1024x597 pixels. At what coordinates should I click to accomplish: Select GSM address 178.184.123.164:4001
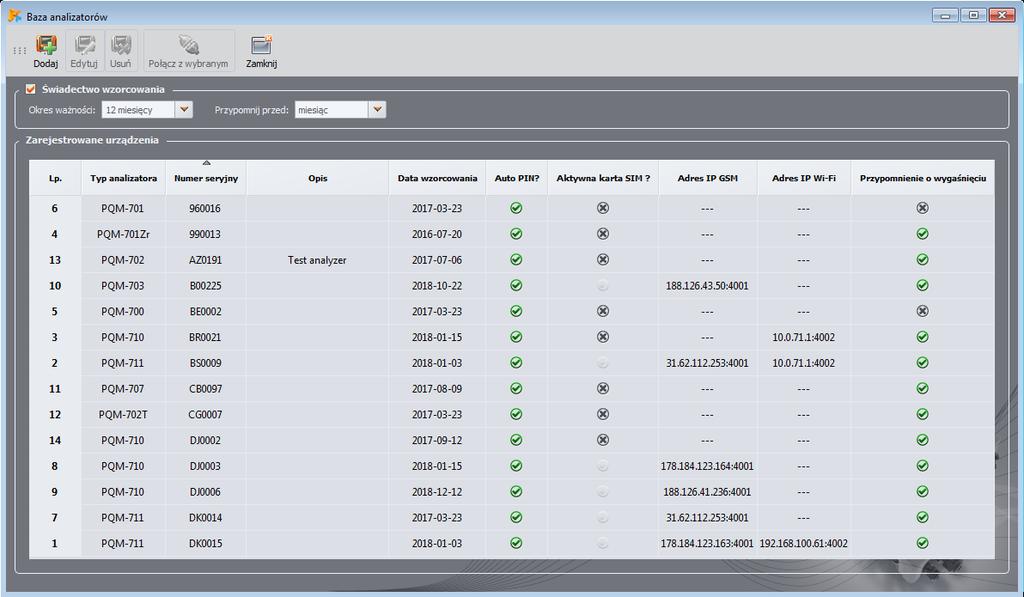pos(707,466)
